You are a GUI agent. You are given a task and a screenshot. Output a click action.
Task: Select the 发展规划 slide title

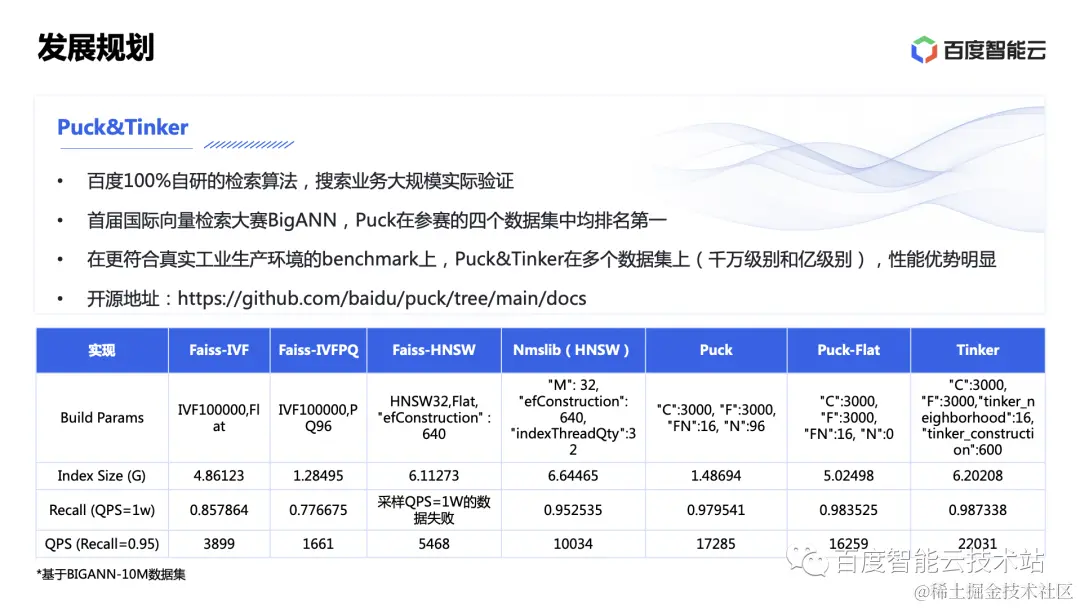pyautogui.click(x=96, y=48)
